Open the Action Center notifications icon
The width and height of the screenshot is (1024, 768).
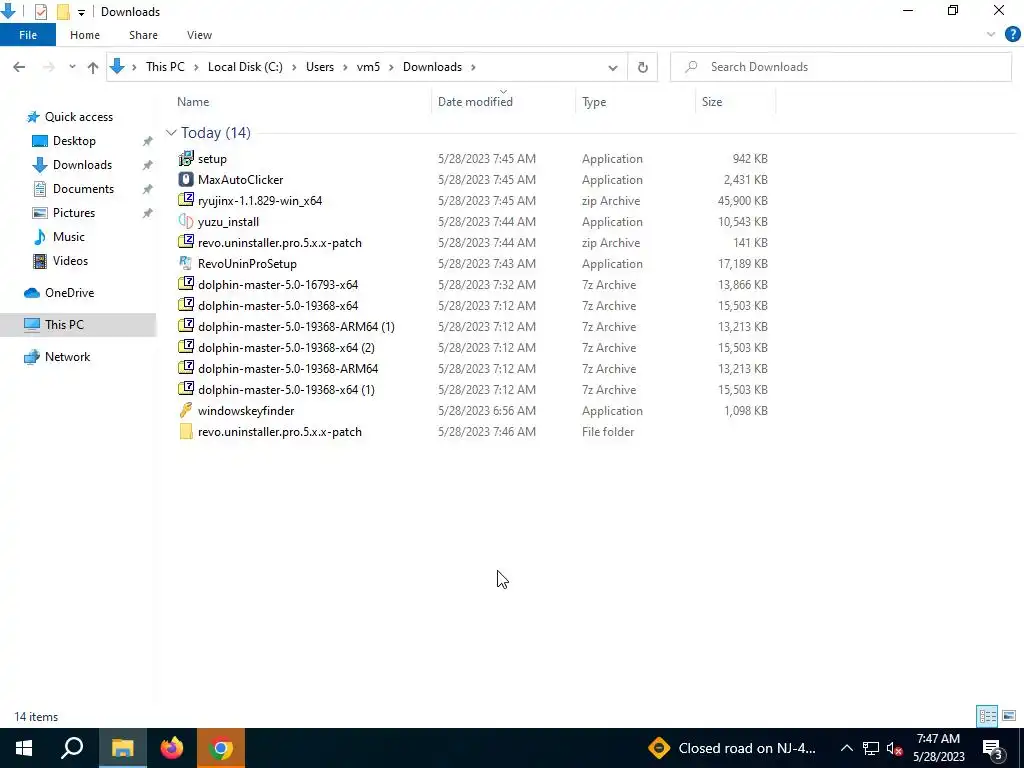point(993,749)
